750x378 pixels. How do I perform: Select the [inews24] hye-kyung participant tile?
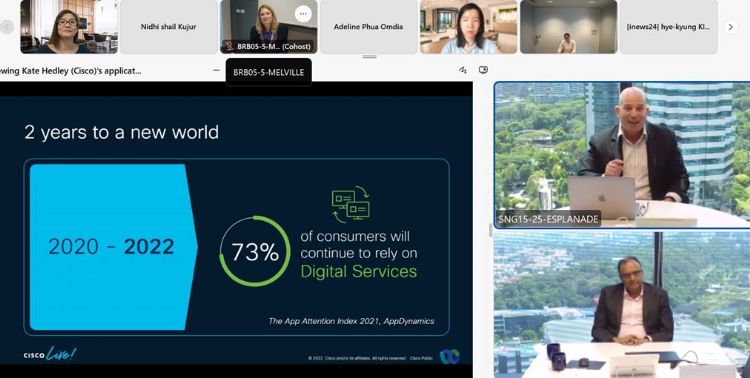pos(668,27)
